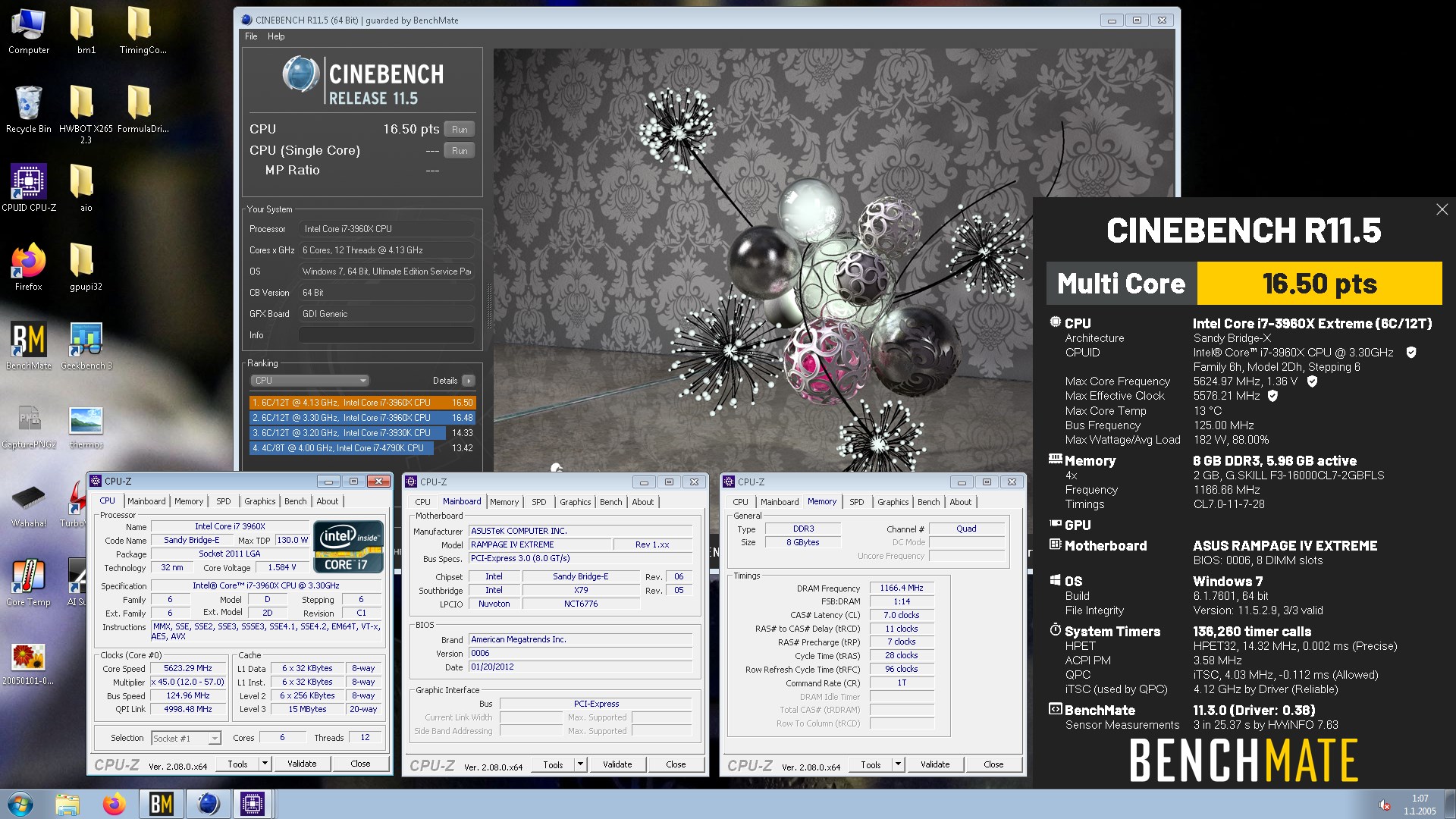Click the Windows Start orb

pyautogui.click(x=20, y=804)
